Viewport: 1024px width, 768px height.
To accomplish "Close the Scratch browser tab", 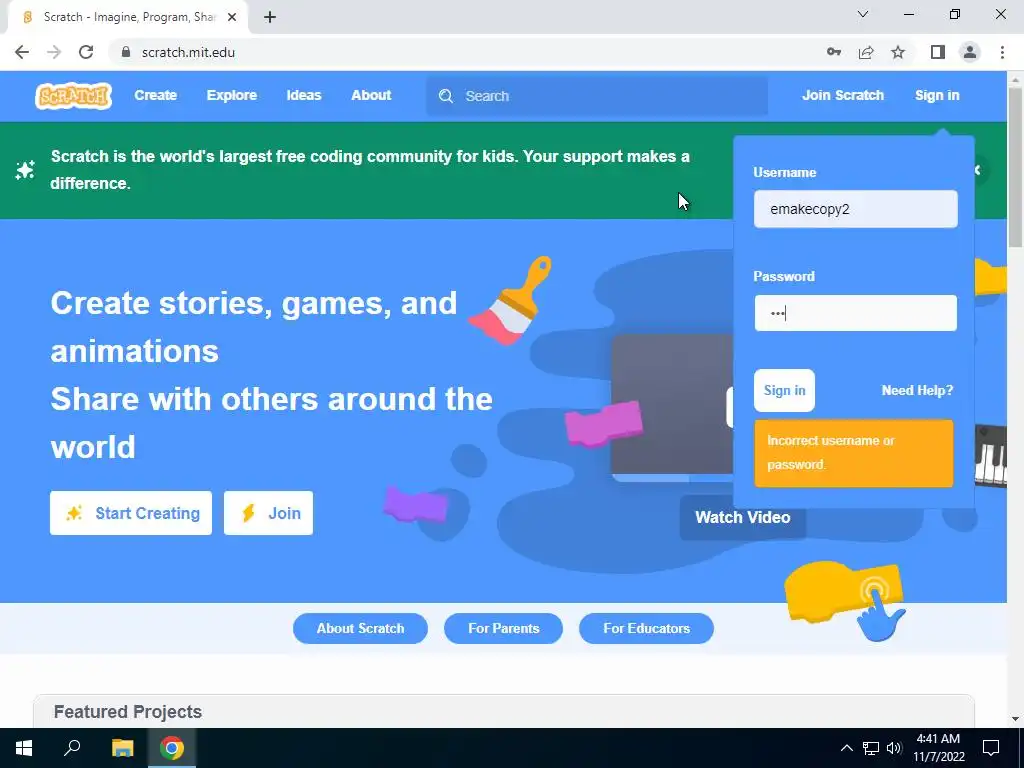I will click(x=232, y=17).
